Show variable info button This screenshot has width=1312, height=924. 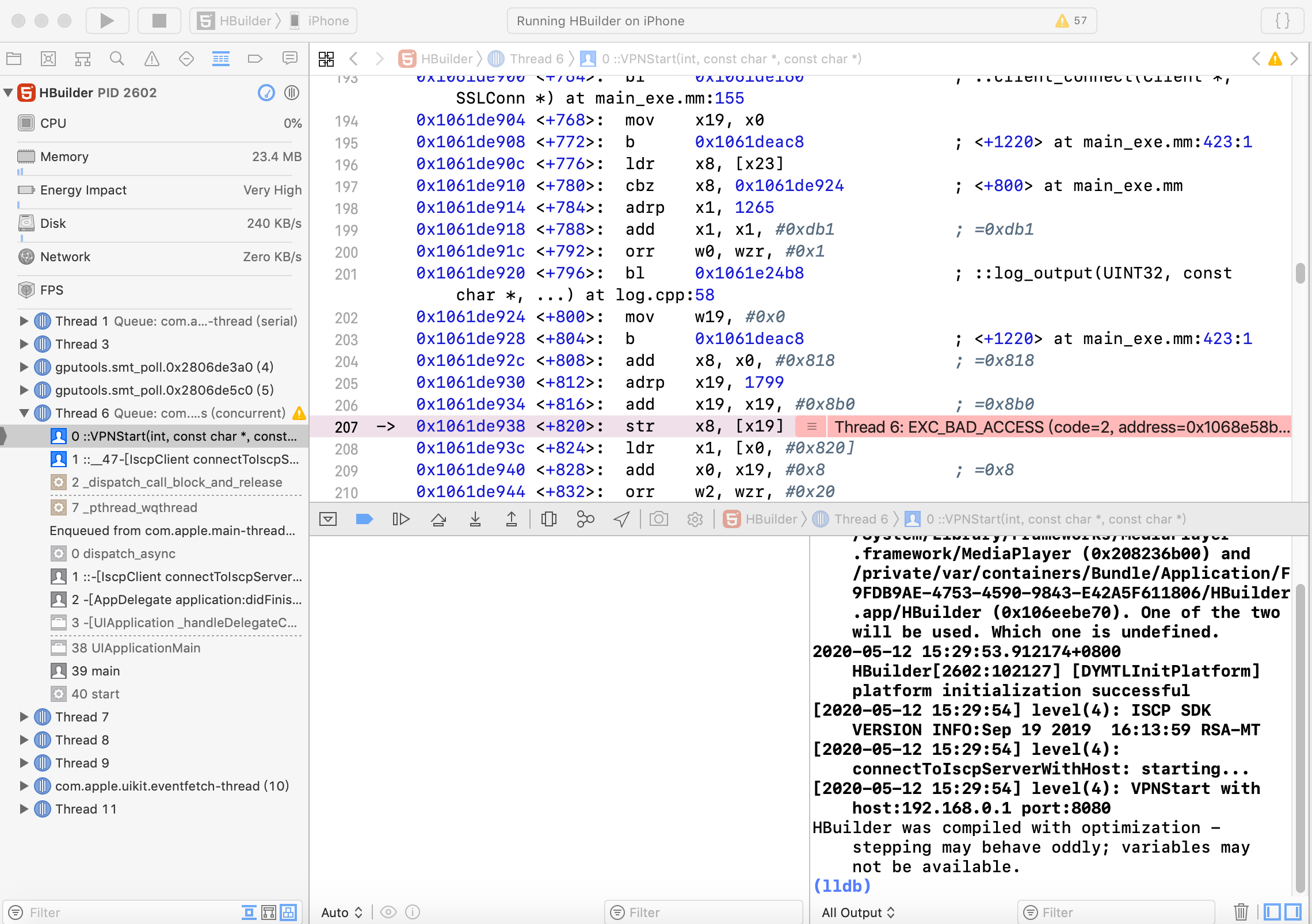(x=413, y=912)
